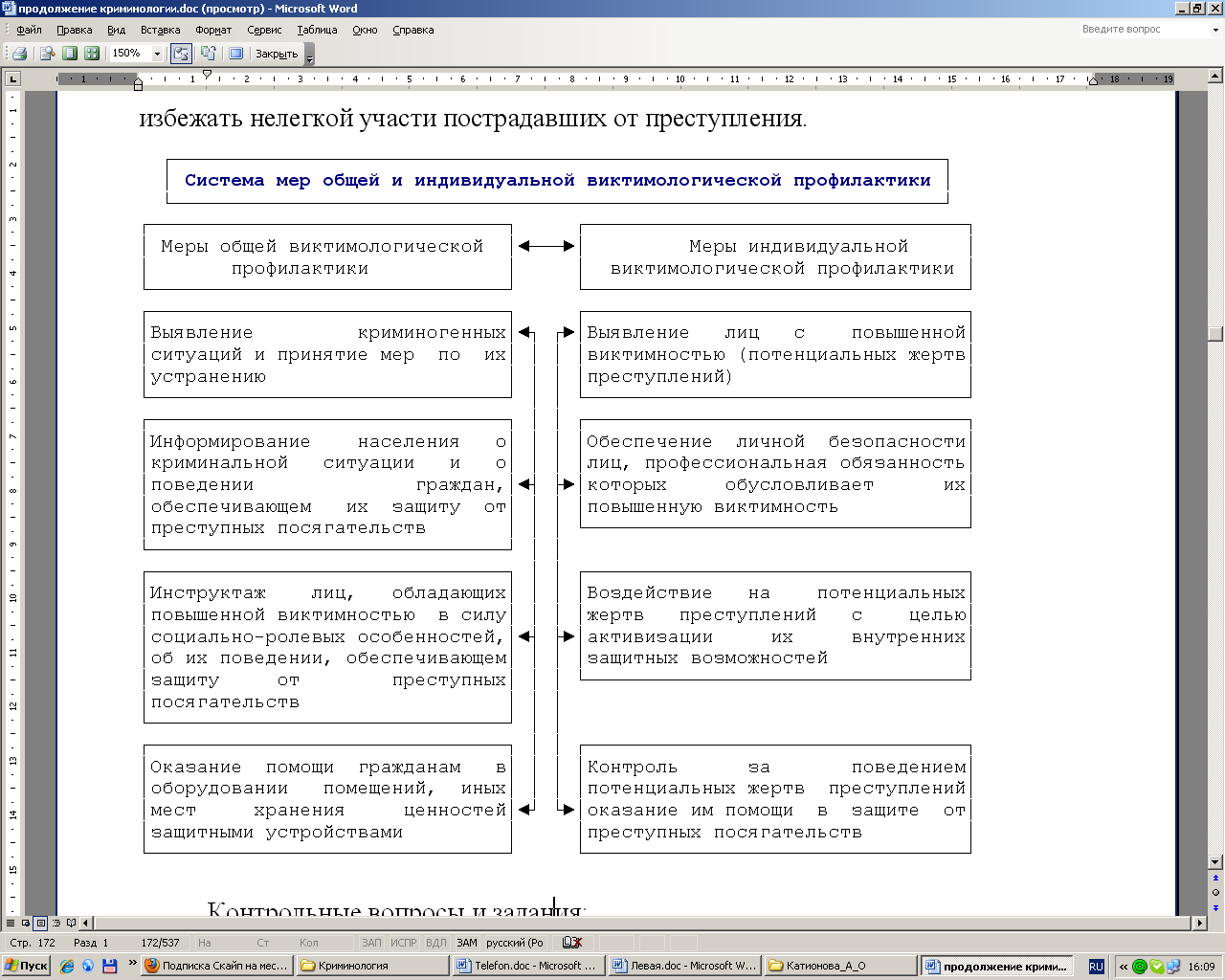Viewport: 1225px width, 980px height.
Task: Open the Вставка menu
Action: coord(160,30)
